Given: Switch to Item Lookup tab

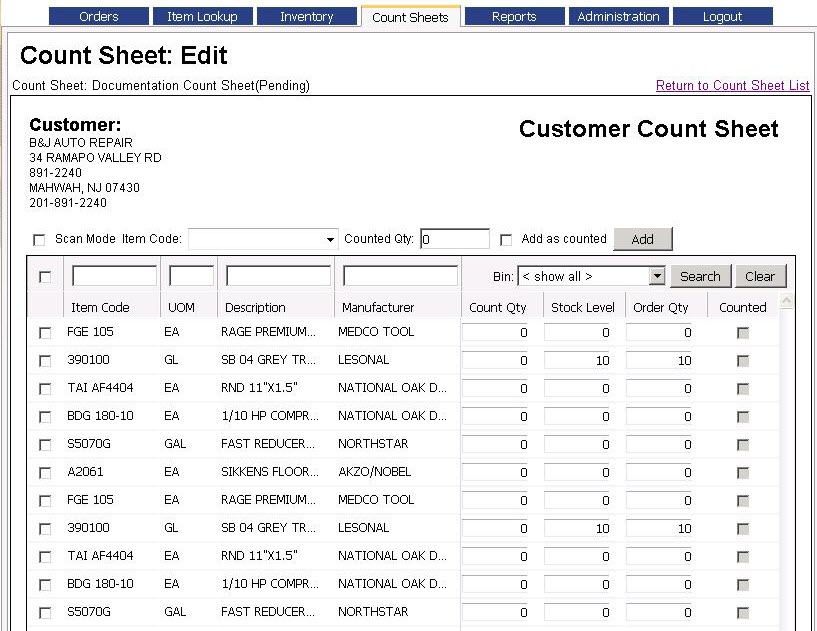Looking at the screenshot, I should coord(202,16).
